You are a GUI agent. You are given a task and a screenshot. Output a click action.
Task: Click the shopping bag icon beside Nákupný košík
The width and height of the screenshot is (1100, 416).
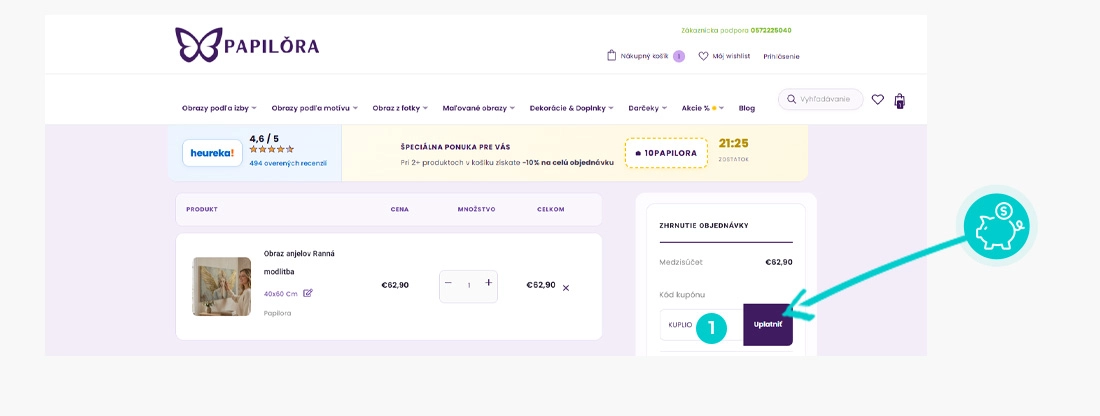tap(611, 55)
